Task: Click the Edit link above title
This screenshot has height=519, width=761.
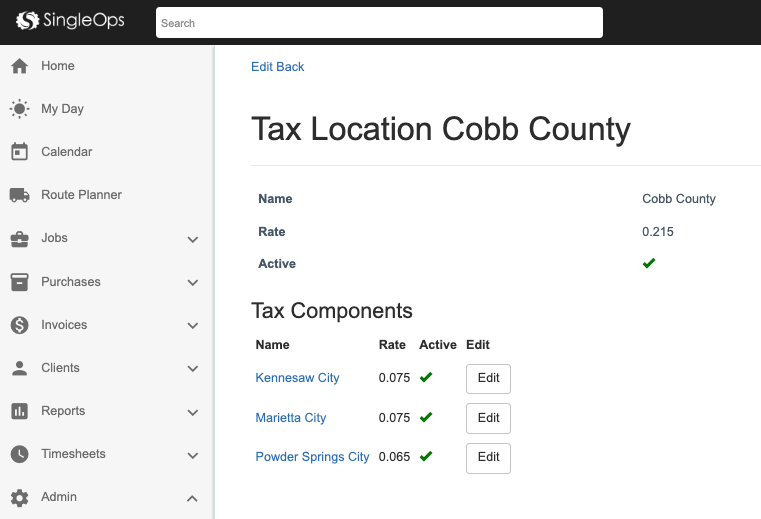Action: click(261, 67)
